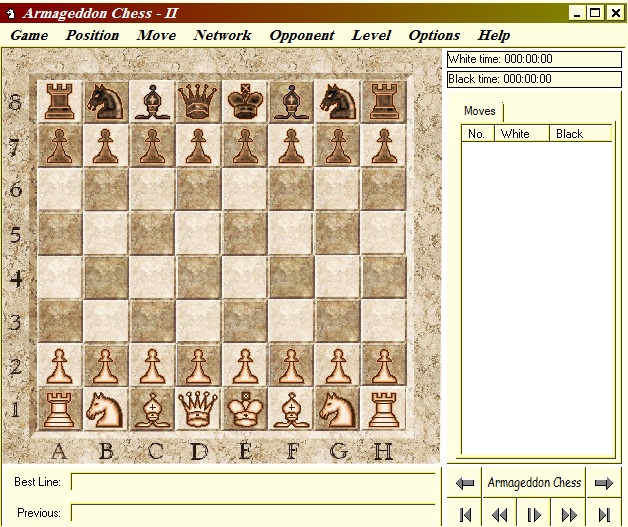Select the white rook on H1
628x527 pixels.
point(384,409)
